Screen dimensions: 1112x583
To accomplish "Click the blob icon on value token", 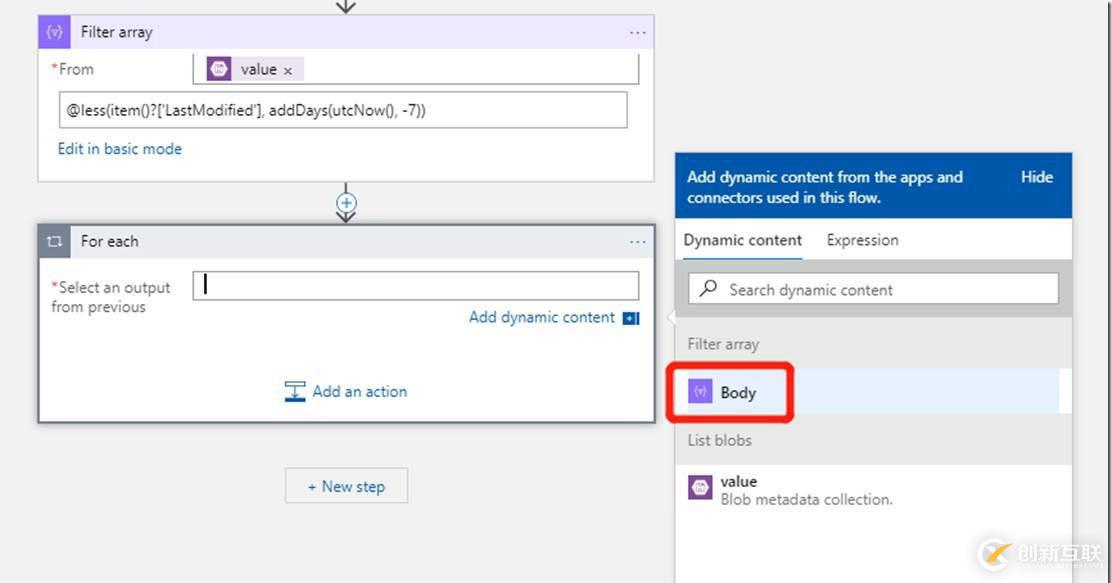I will point(219,69).
